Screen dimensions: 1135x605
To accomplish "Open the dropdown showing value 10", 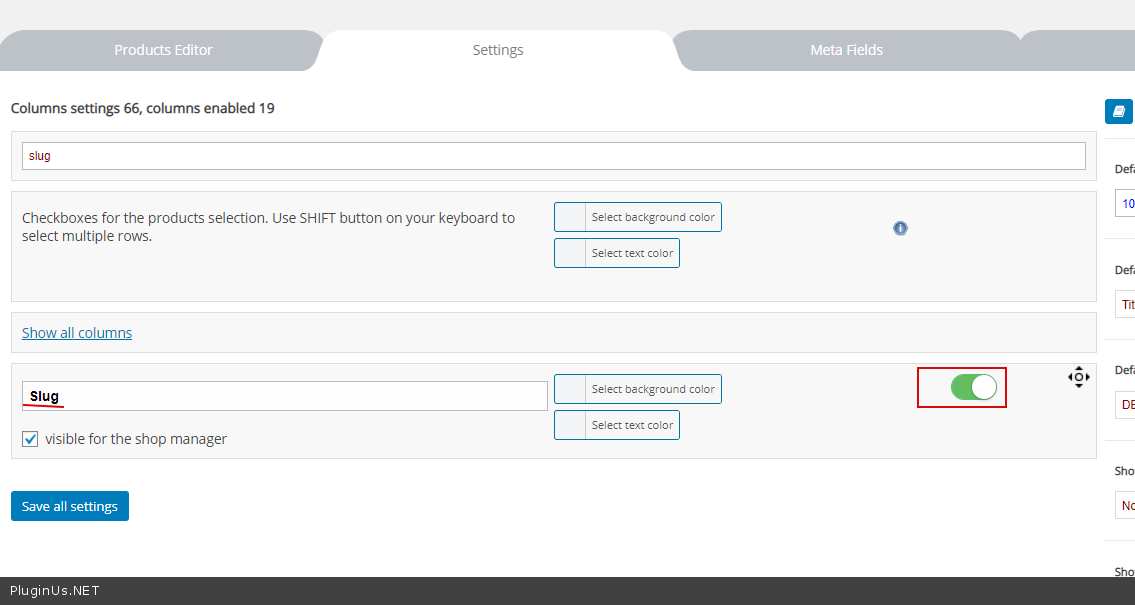I will tap(1125, 203).
